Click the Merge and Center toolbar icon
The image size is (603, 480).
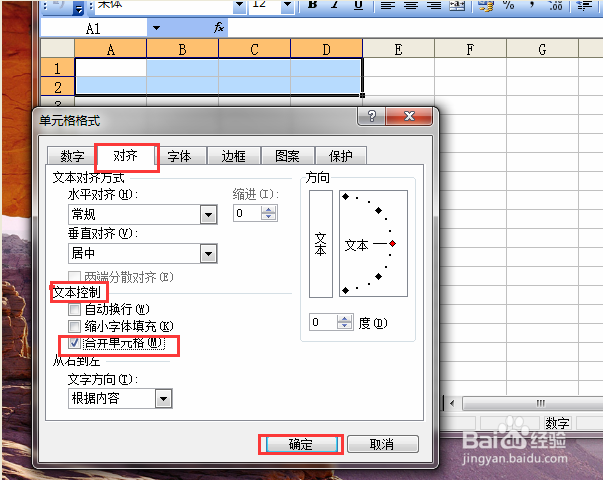point(457,5)
